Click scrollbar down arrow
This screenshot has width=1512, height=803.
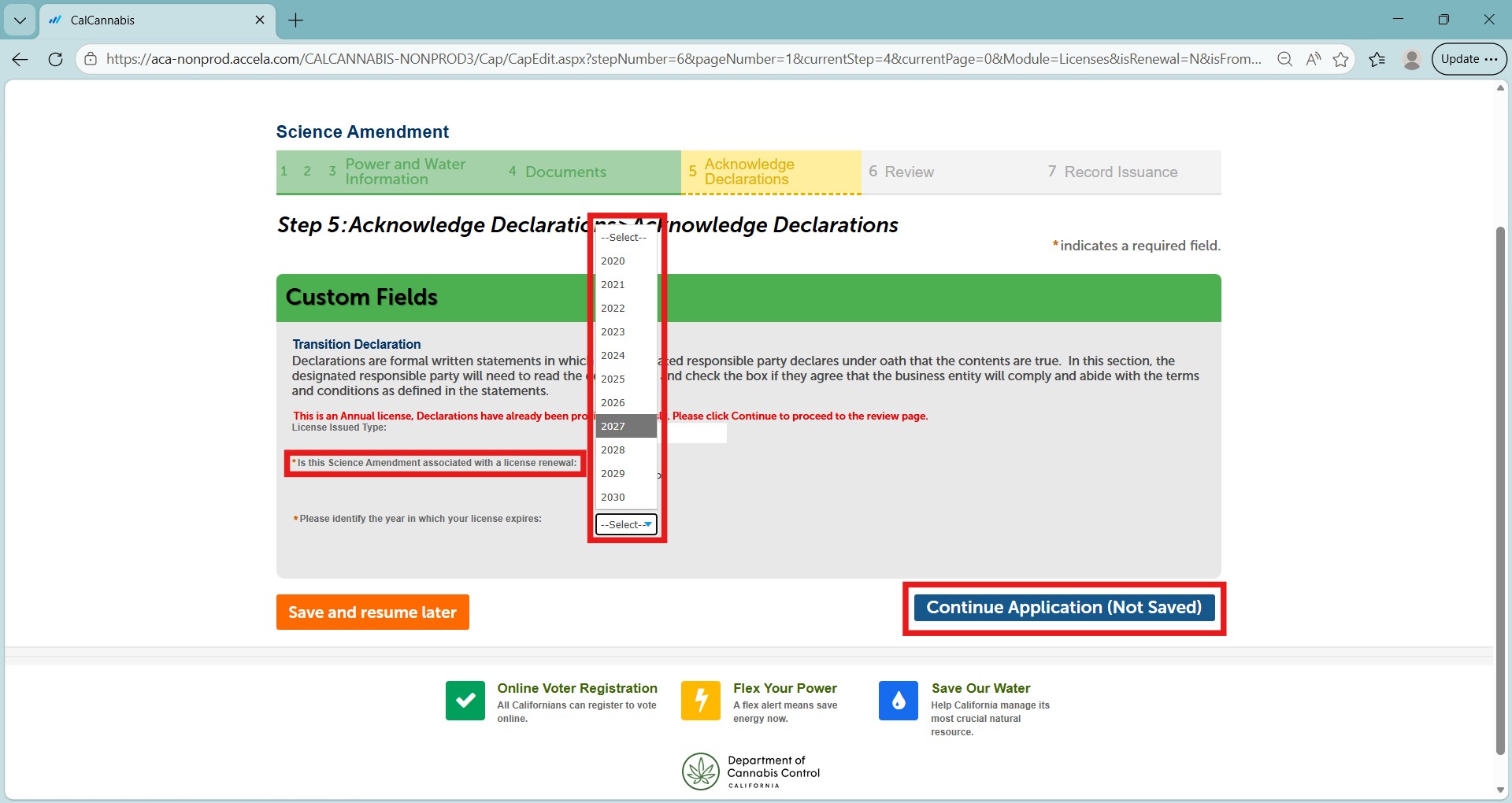pos(1500,790)
